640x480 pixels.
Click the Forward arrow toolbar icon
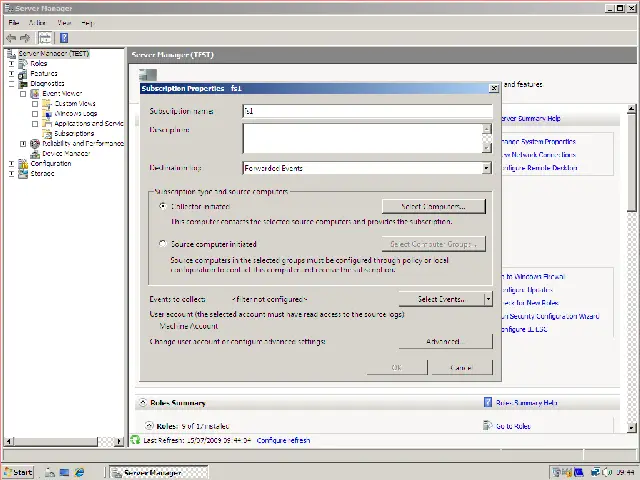coord(25,38)
